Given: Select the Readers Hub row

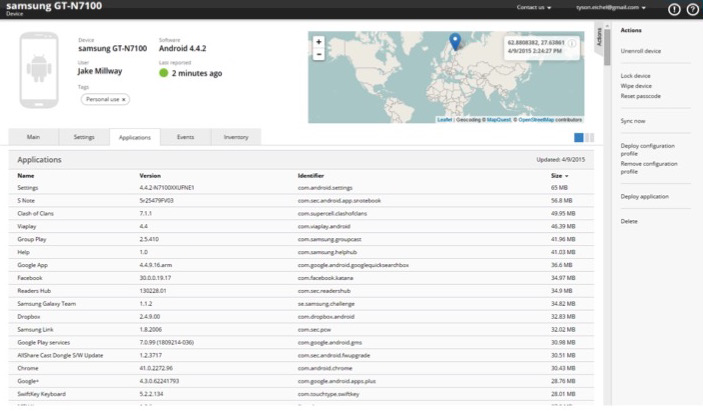Looking at the screenshot, I should coord(301,291).
